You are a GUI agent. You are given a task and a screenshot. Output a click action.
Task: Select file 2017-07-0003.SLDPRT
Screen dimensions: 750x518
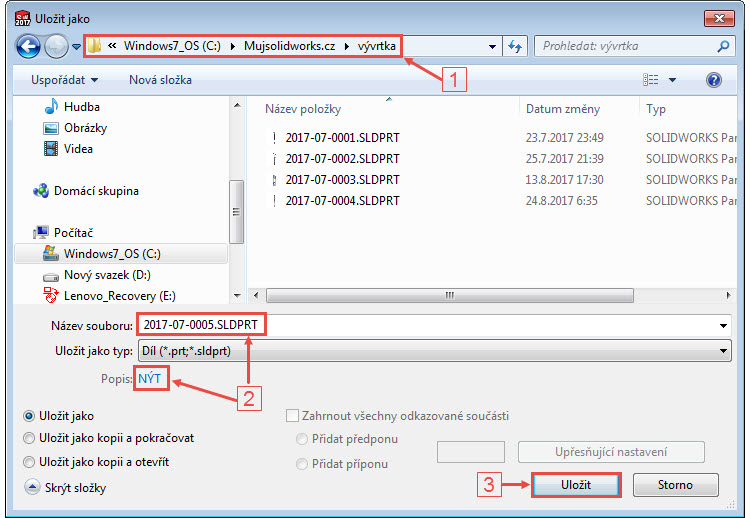click(x=342, y=180)
